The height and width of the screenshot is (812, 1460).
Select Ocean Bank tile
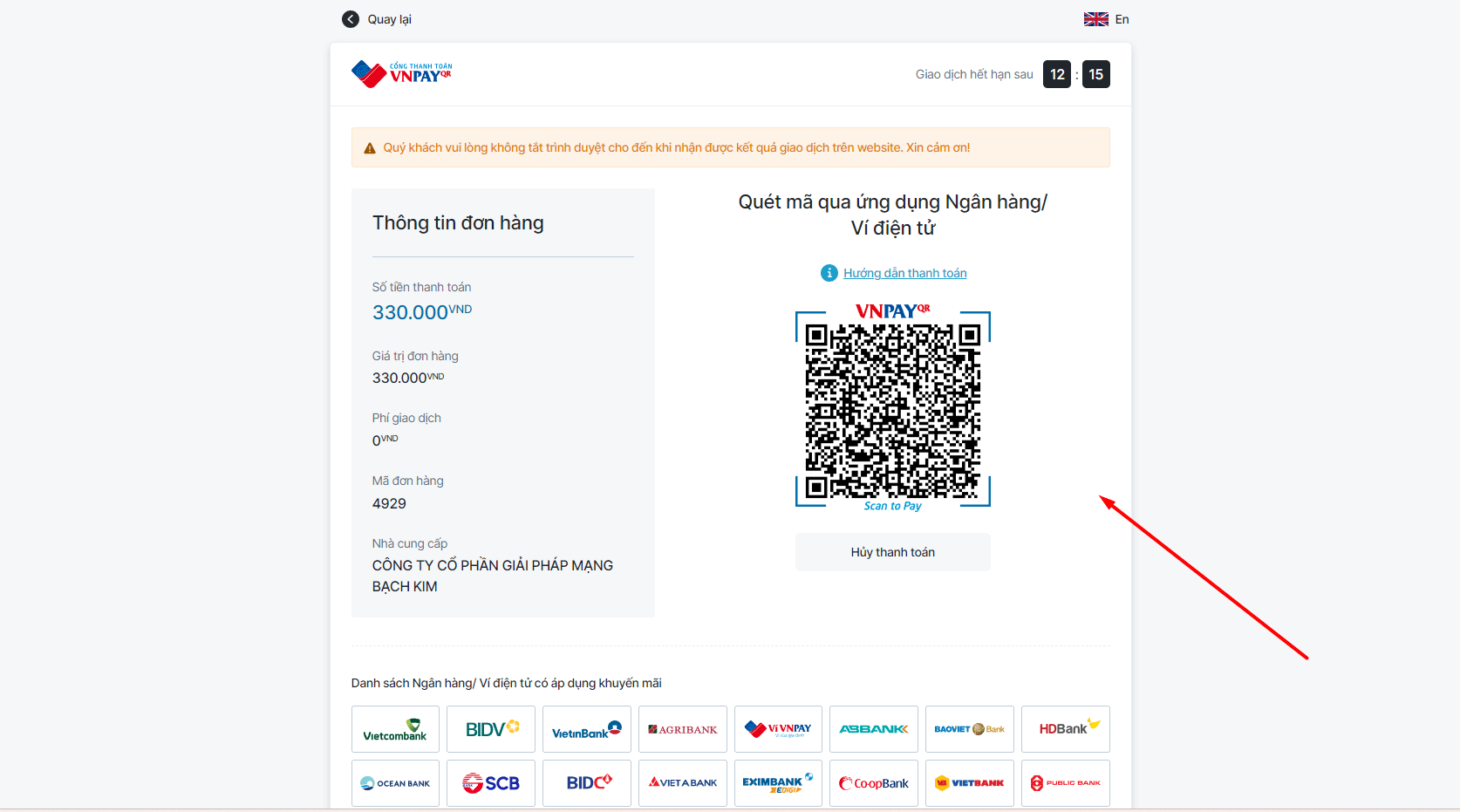click(395, 783)
